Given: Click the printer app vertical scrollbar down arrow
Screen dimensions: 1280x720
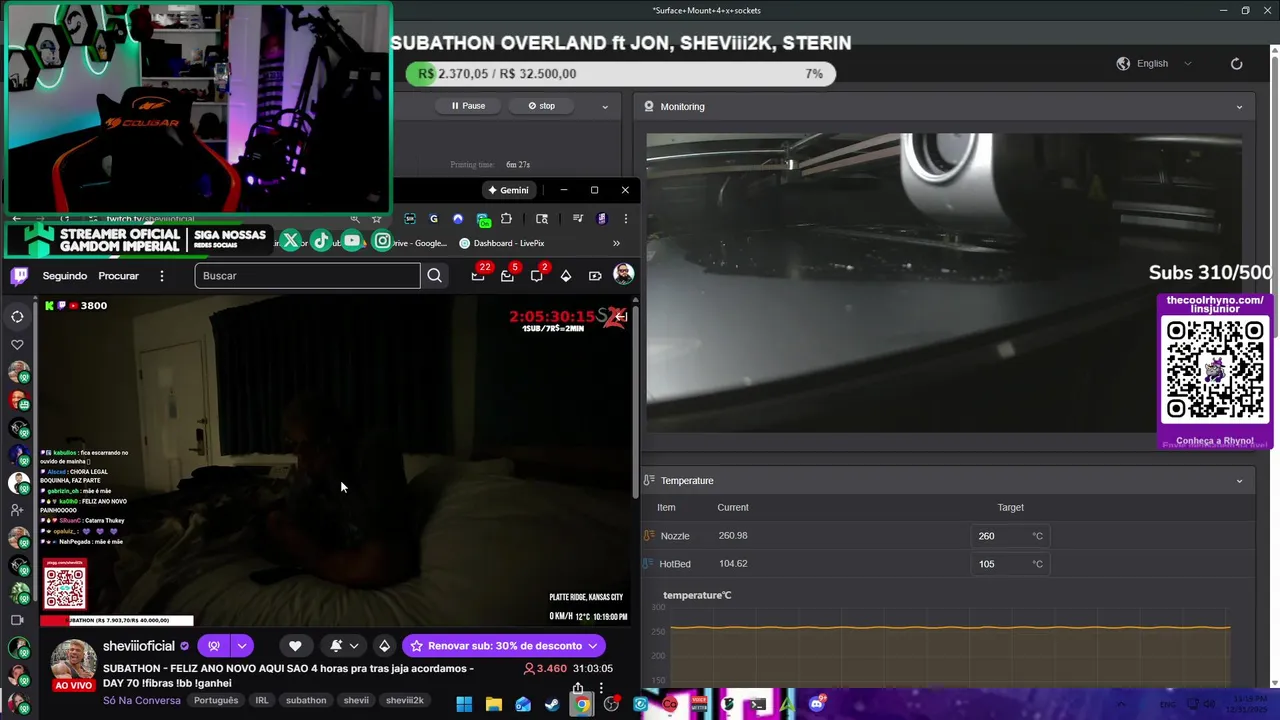Looking at the screenshot, I should [1274, 683].
